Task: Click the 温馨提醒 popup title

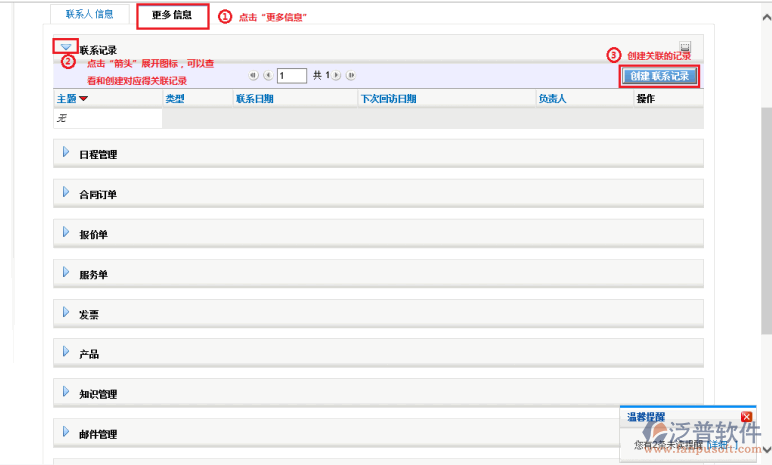Action: (646, 417)
